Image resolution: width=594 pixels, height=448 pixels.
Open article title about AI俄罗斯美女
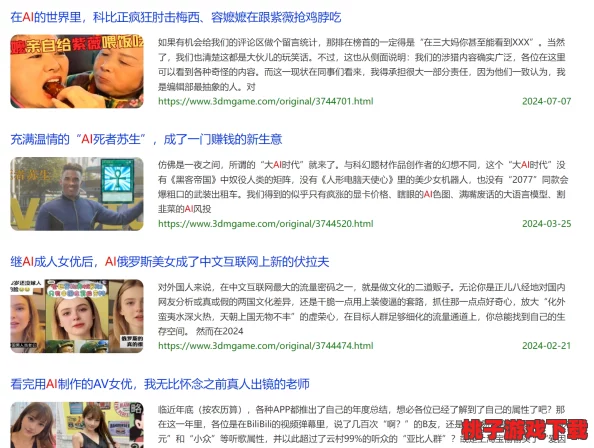point(170,262)
